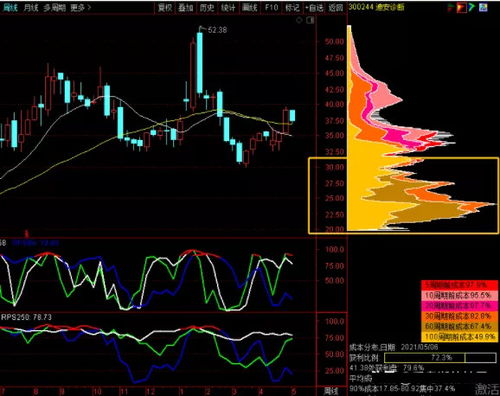500x396 pixels.
Task: Open the 复权 adjustment menu
Action: (165, 8)
